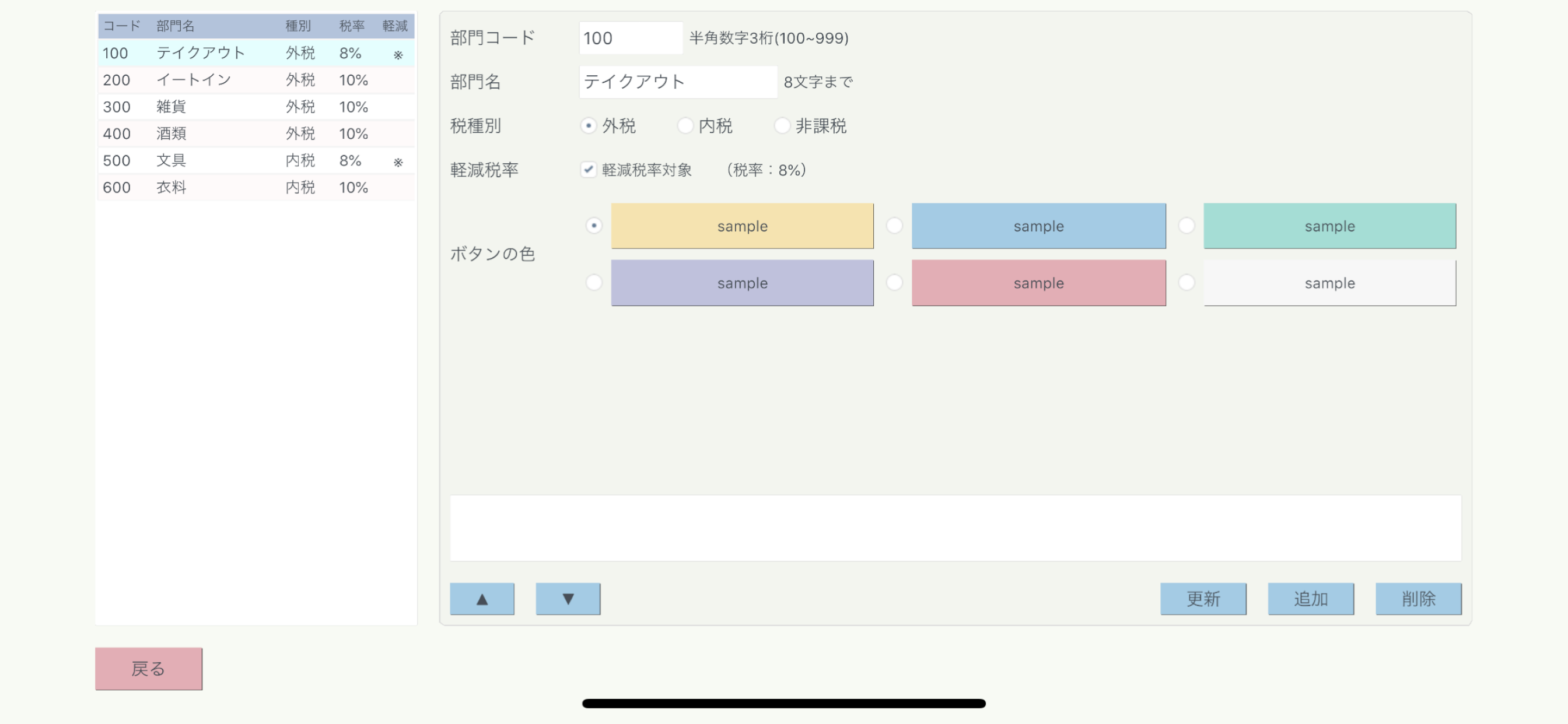This screenshot has height=724, width=1568.
Task: Click the pink sample swatch
Action: coord(1038,283)
